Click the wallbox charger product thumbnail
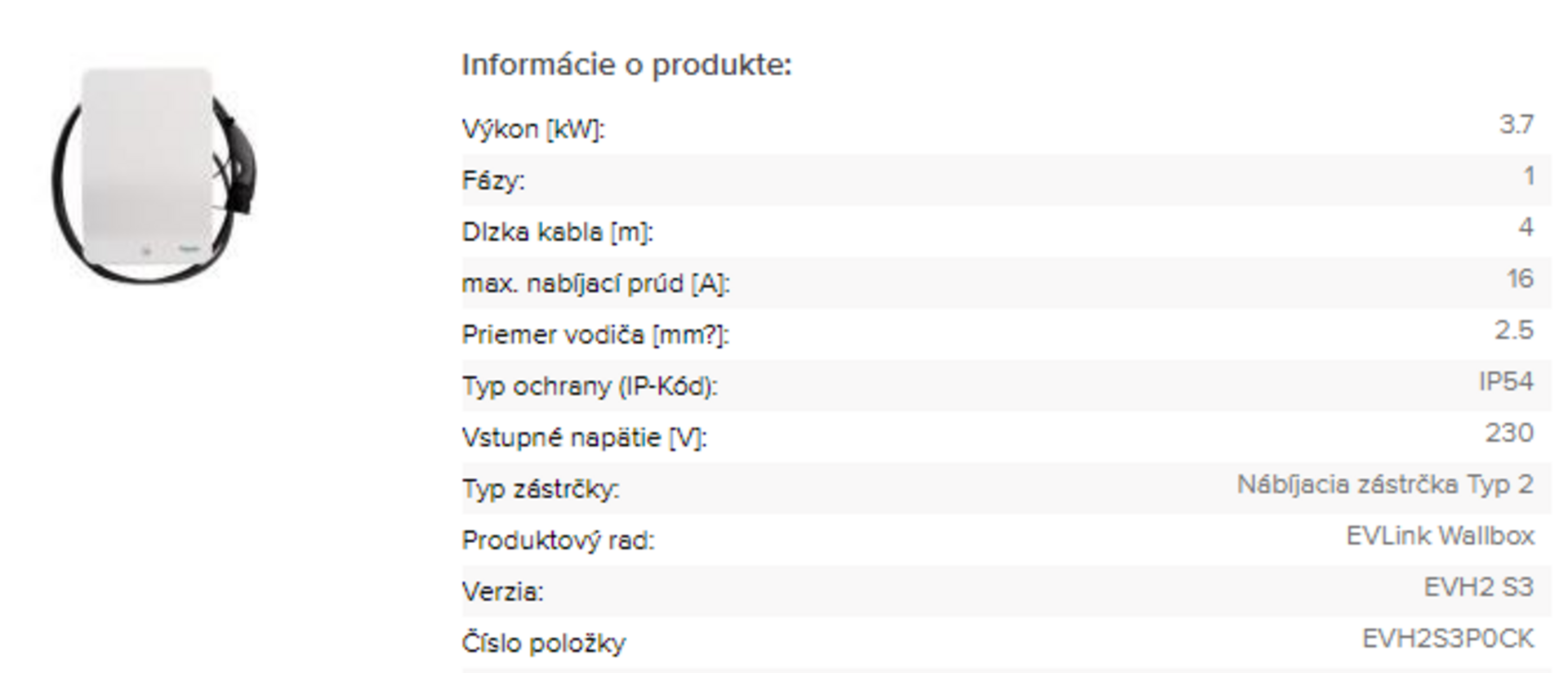The width and height of the screenshot is (1568, 673). 154,176
